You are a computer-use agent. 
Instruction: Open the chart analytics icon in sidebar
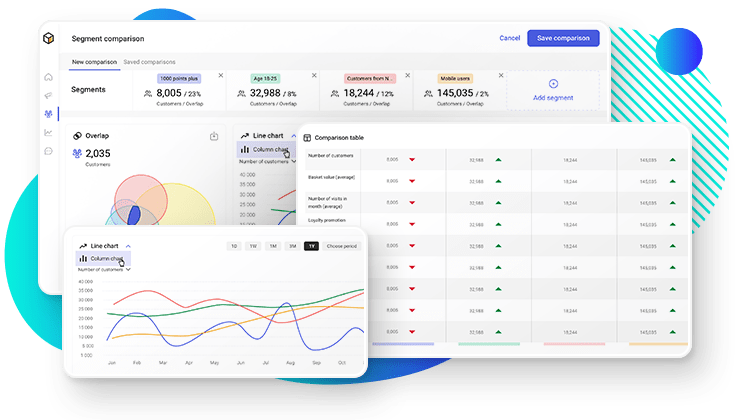(x=48, y=132)
